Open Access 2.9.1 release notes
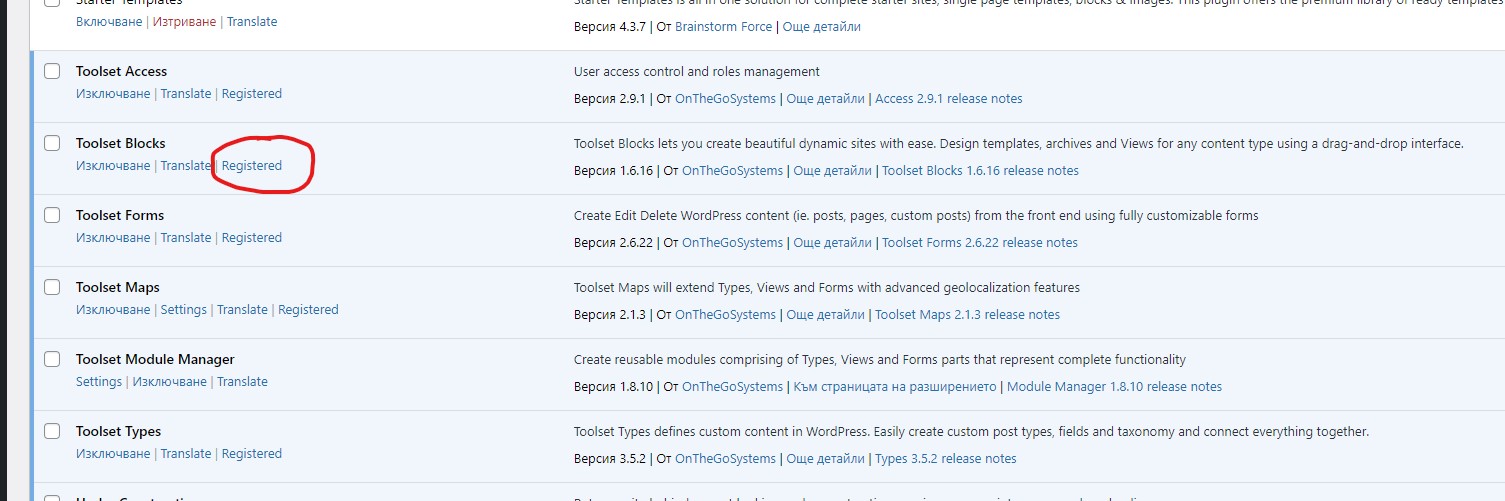 pos(949,98)
